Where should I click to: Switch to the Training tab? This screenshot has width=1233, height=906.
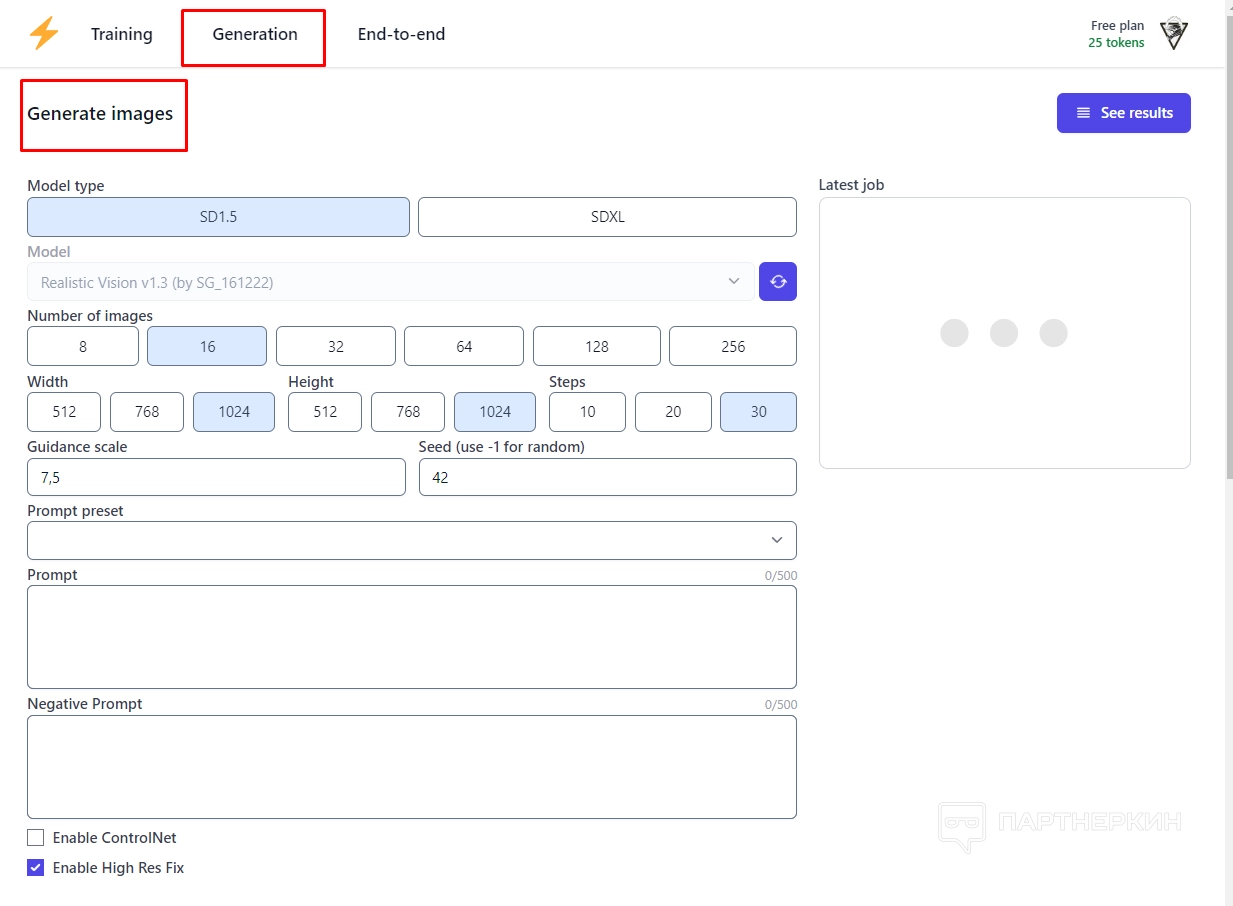(x=122, y=34)
